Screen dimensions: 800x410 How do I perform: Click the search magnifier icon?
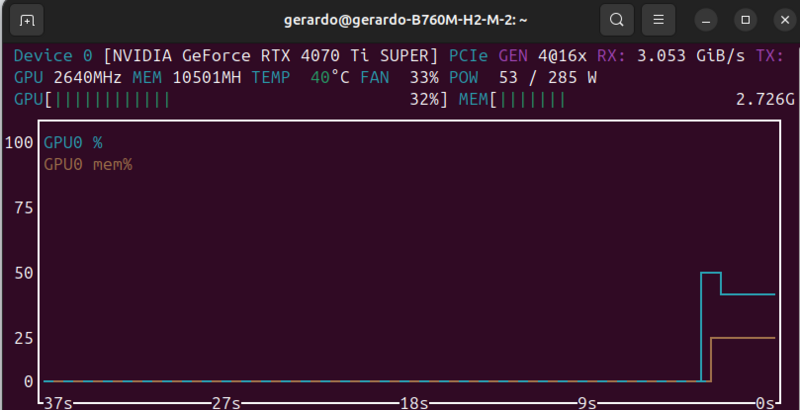point(617,19)
